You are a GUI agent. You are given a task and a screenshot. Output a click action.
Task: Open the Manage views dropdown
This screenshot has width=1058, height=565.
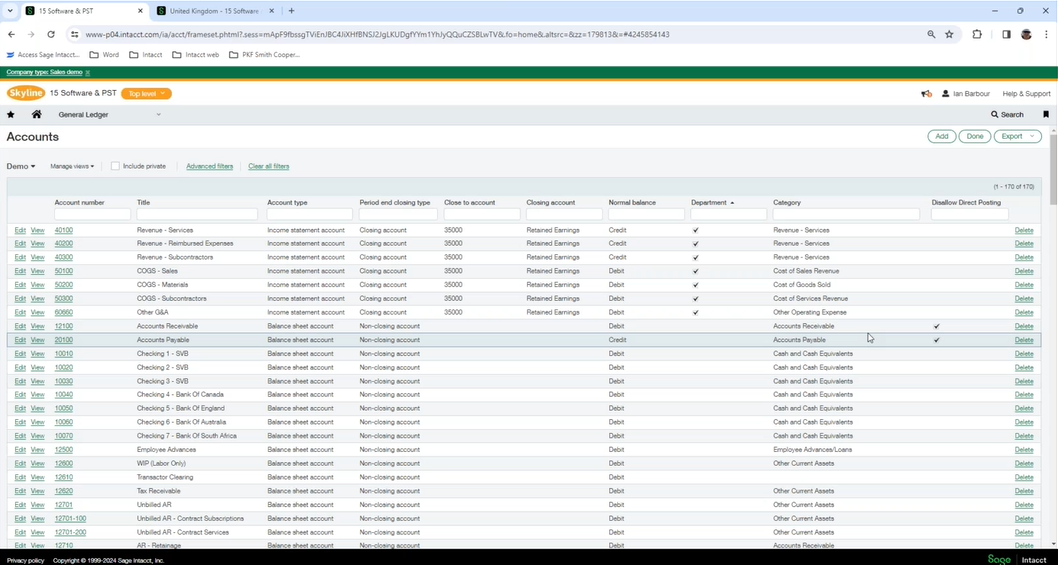tap(72, 166)
